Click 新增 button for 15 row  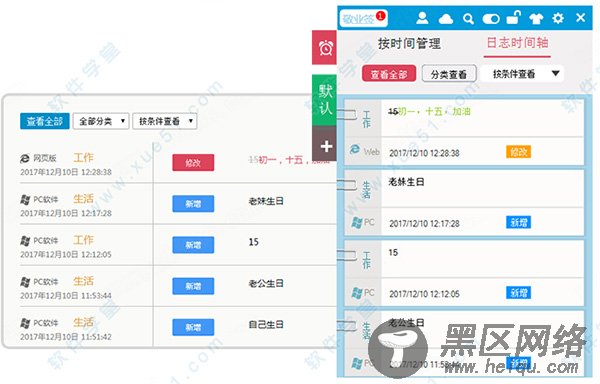point(193,245)
